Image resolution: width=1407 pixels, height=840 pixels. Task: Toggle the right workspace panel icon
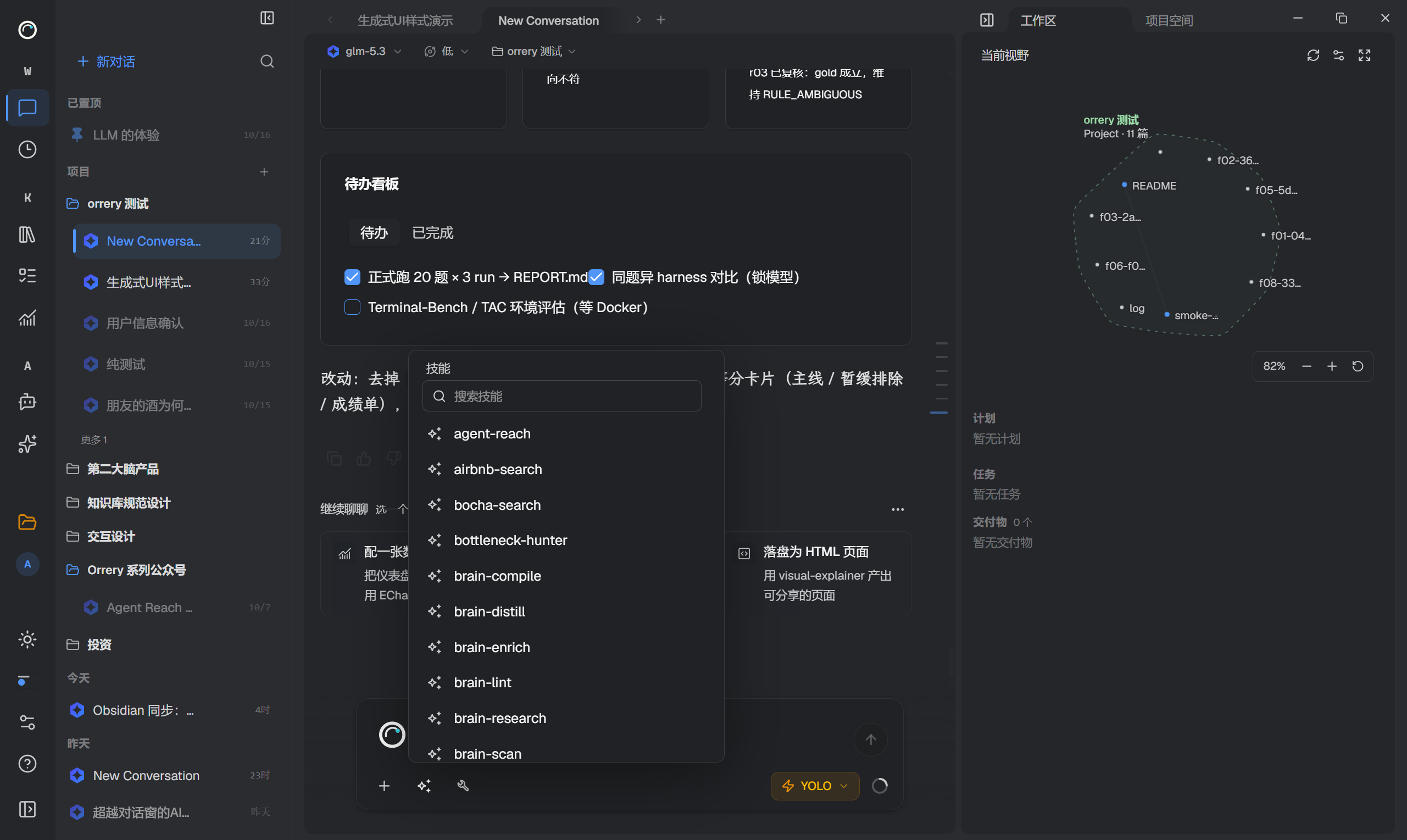(x=987, y=20)
